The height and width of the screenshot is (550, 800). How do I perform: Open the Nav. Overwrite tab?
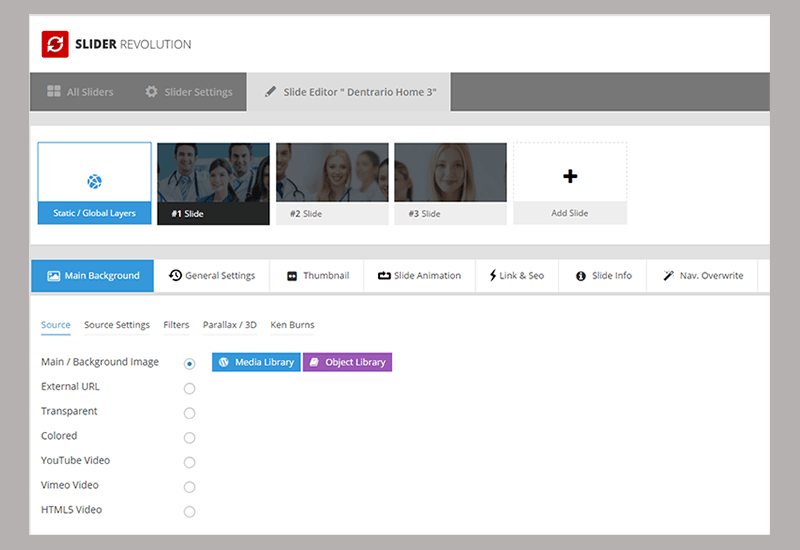coord(703,276)
